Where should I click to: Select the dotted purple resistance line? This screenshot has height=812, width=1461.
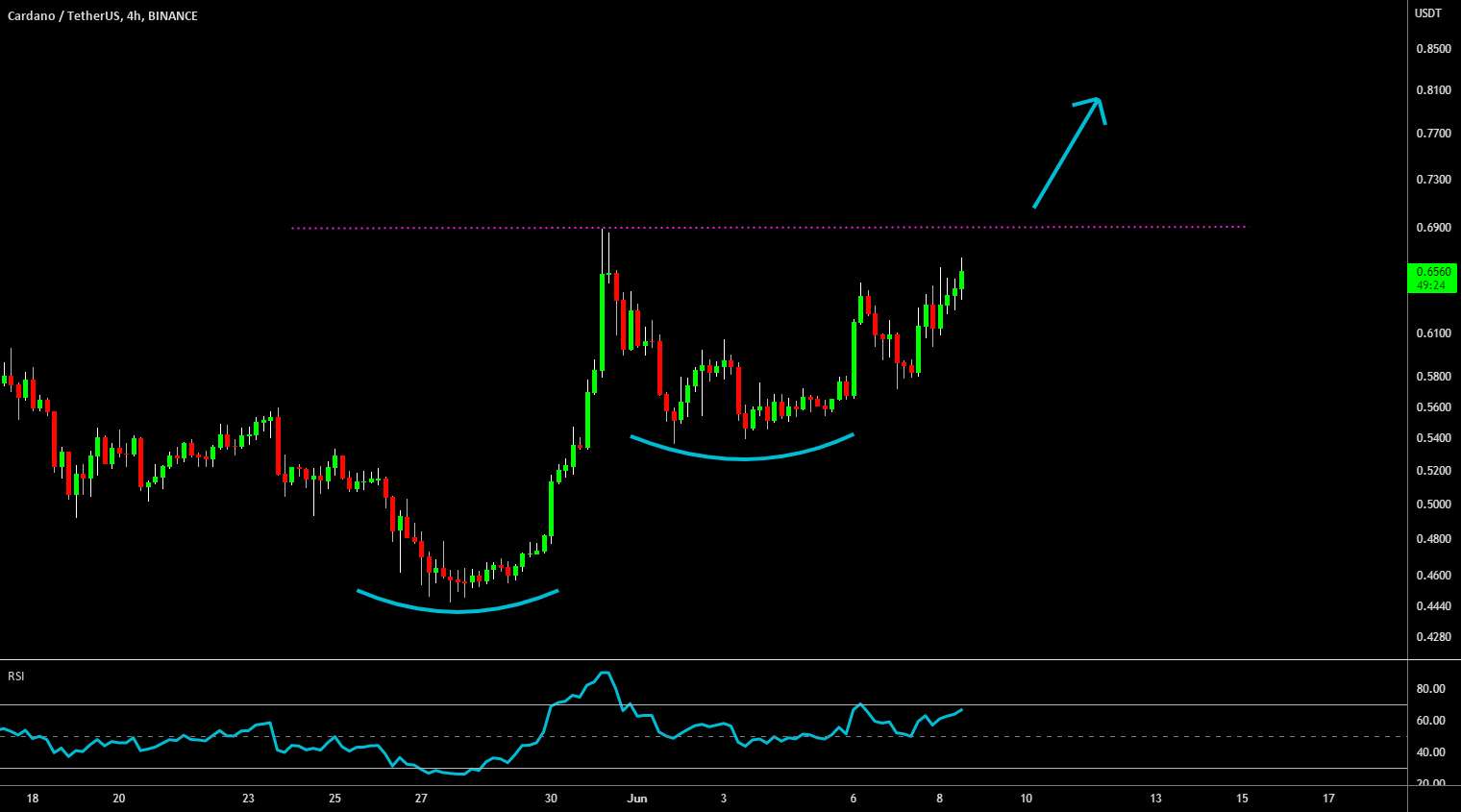click(769, 228)
